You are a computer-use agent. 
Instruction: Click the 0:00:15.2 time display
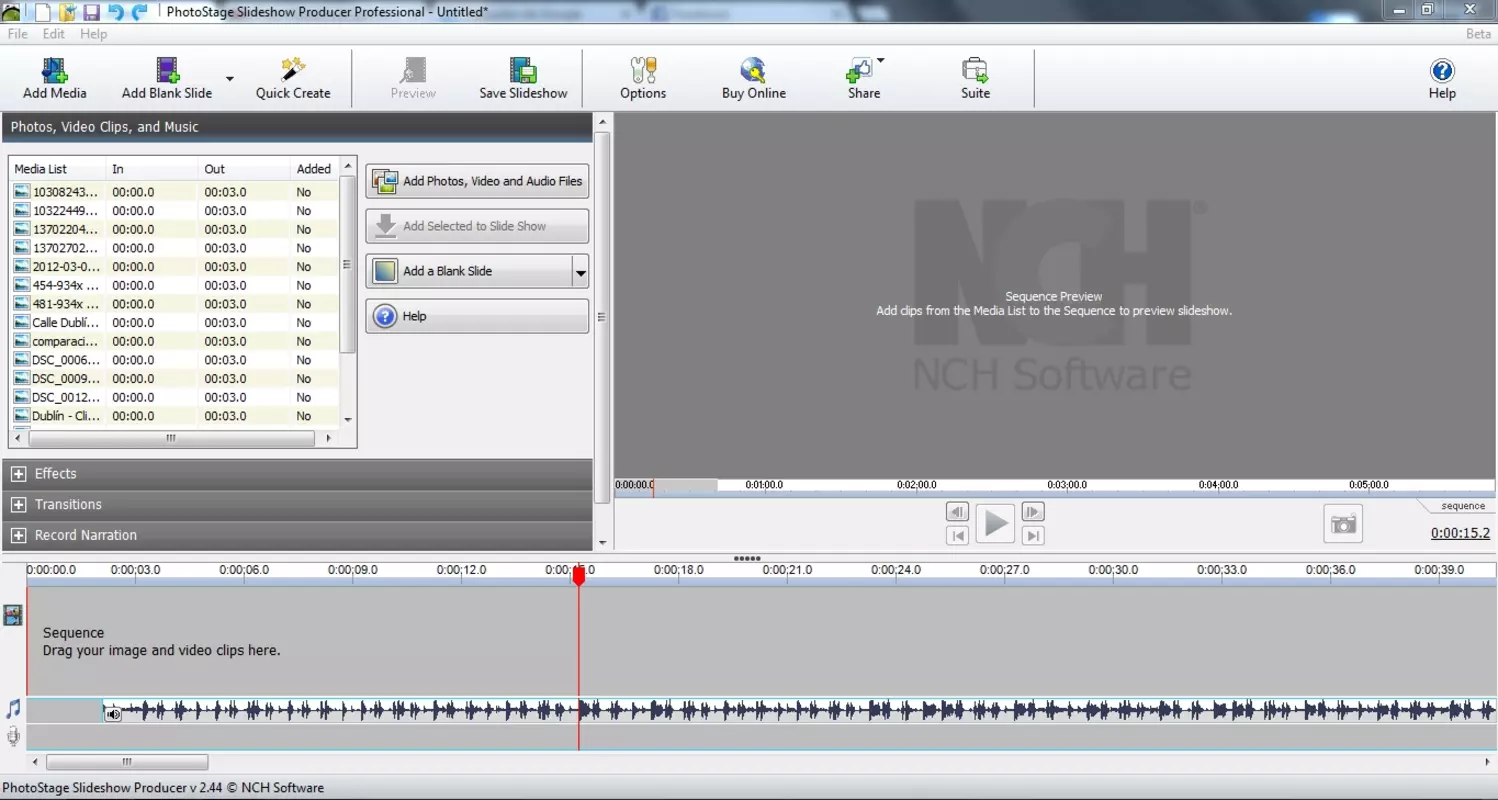coord(1460,533)
